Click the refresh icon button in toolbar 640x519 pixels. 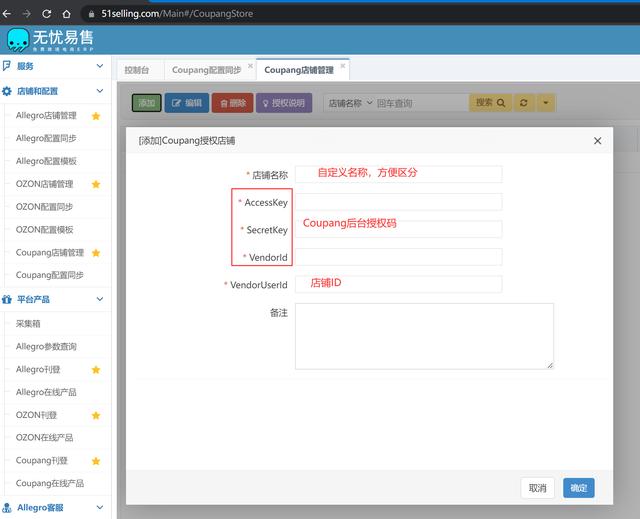click(x=524, y=103)
